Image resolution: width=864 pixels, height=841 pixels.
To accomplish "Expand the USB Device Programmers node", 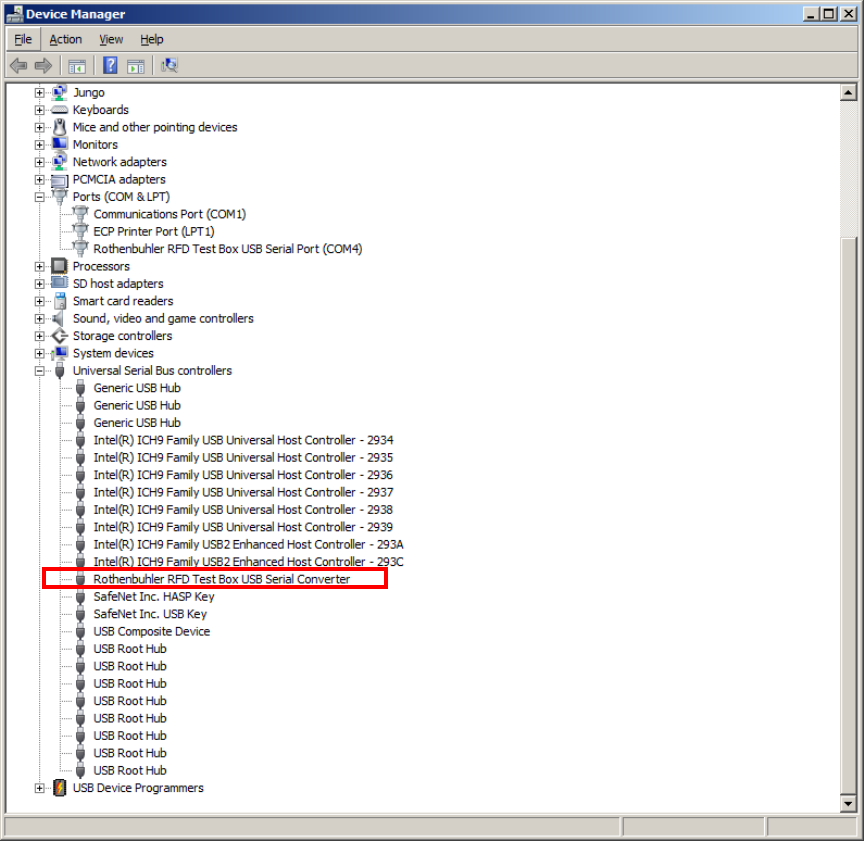I will coord(39,788).
